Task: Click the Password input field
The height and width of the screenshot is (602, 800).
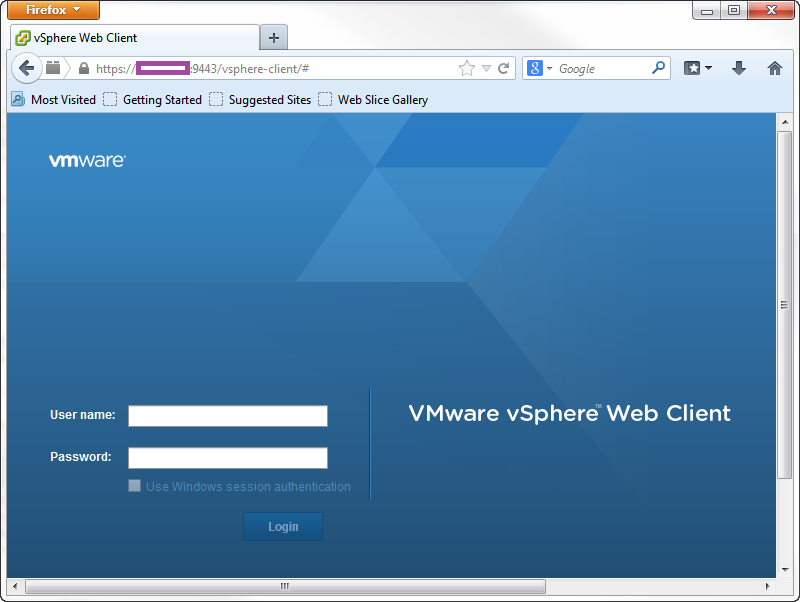Action: pos(228,458)
